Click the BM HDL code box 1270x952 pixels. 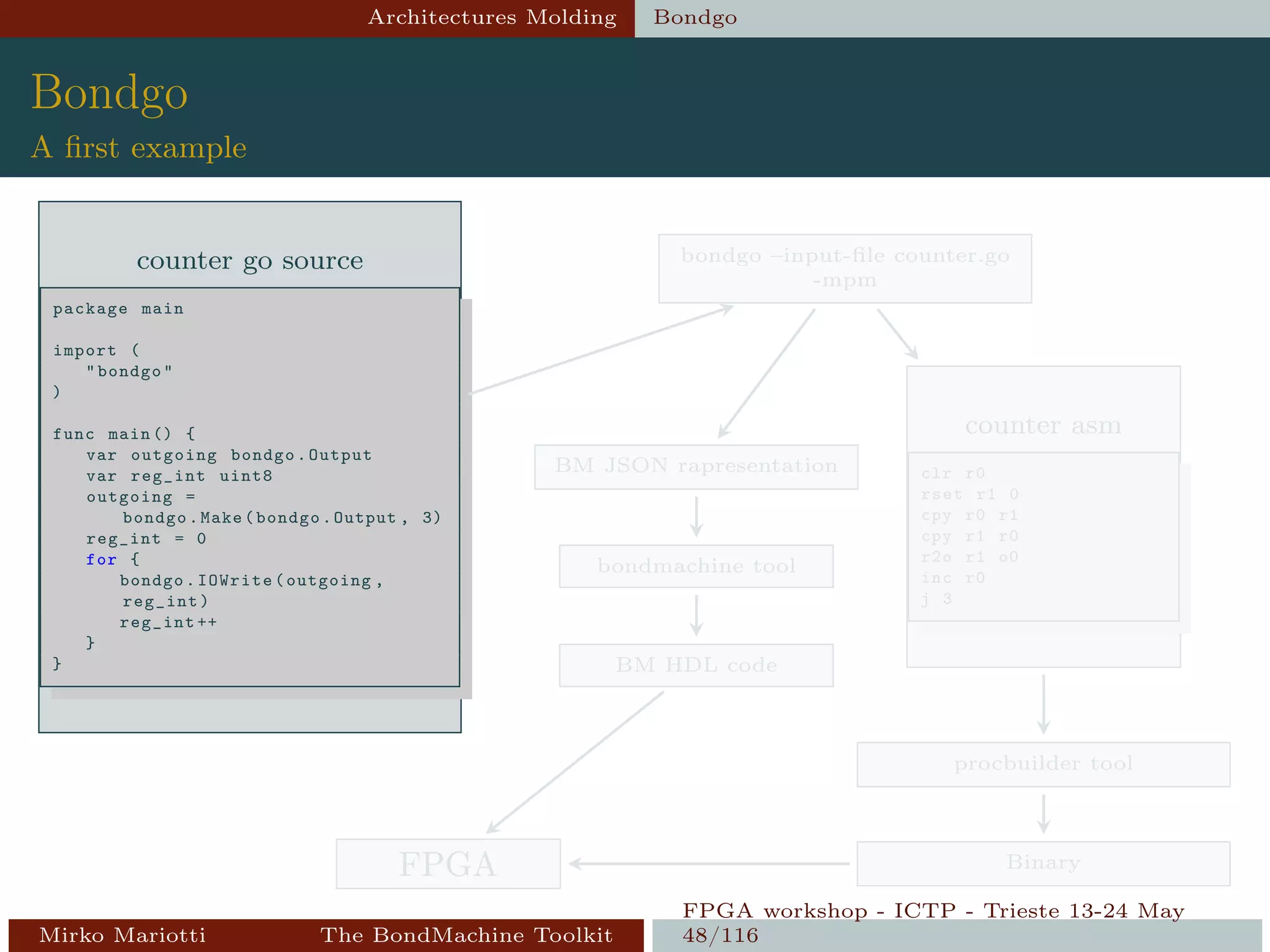click(696, 665)
